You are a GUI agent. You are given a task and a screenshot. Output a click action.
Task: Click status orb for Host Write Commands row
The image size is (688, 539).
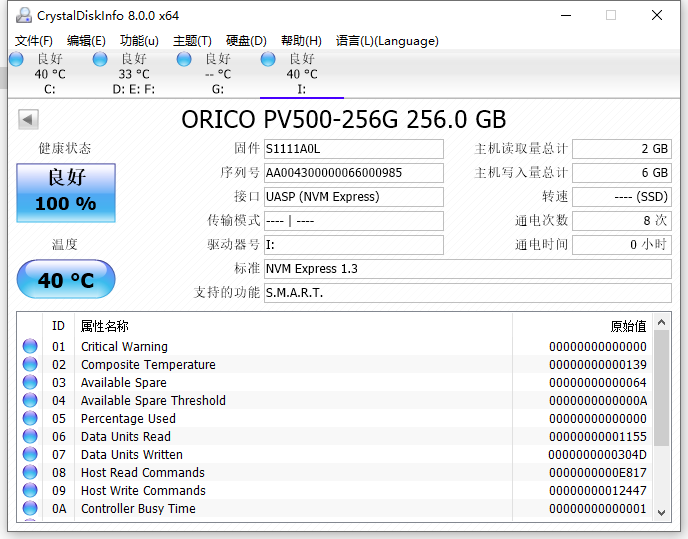pos(30,490)
